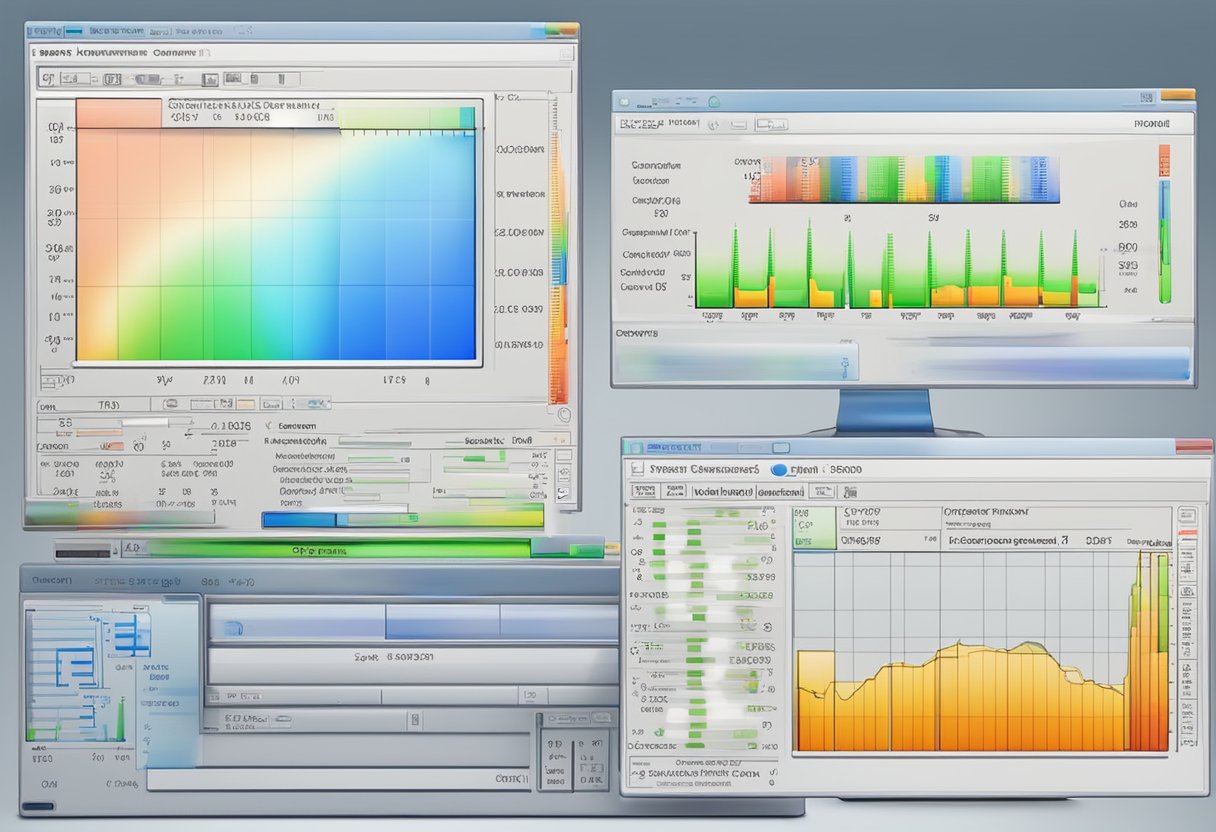This screenshot has width=1216, height=832.
Task: Click the top icon in right sidebar of area chart
Action: point(1187,516)
